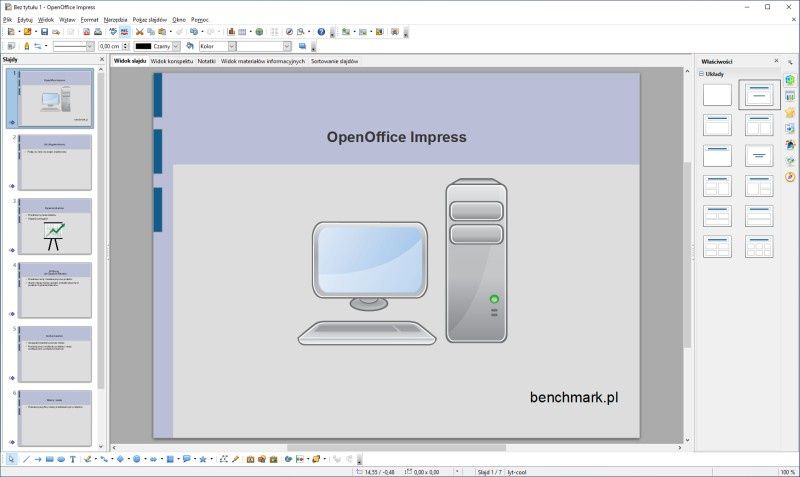The width and height of the screenshot is (800, 477).
Task: Click the Zoom magnifier icon in the toolbar
Action: [301, 32]
